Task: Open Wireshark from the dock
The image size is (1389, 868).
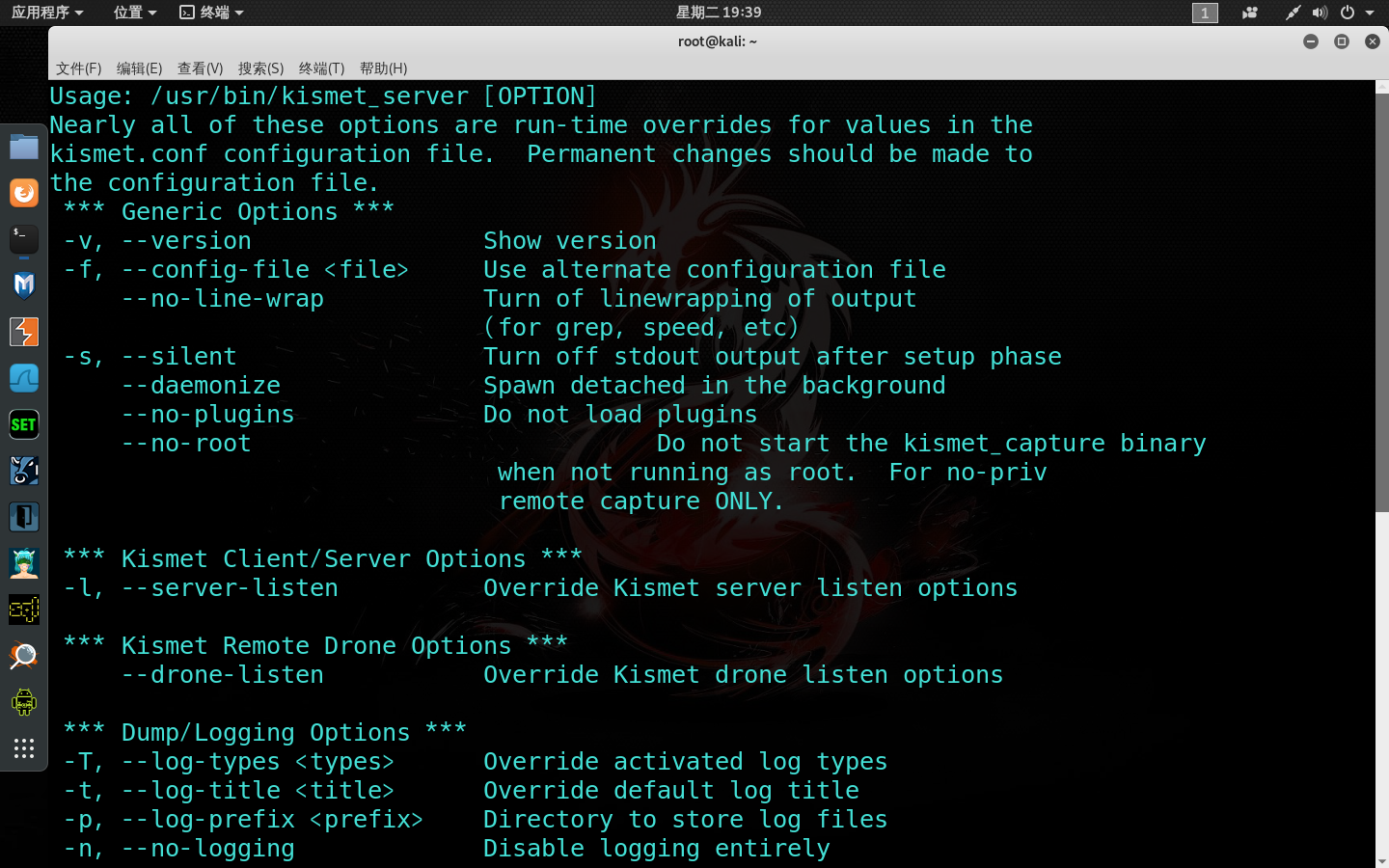Action: click(24, 378)
